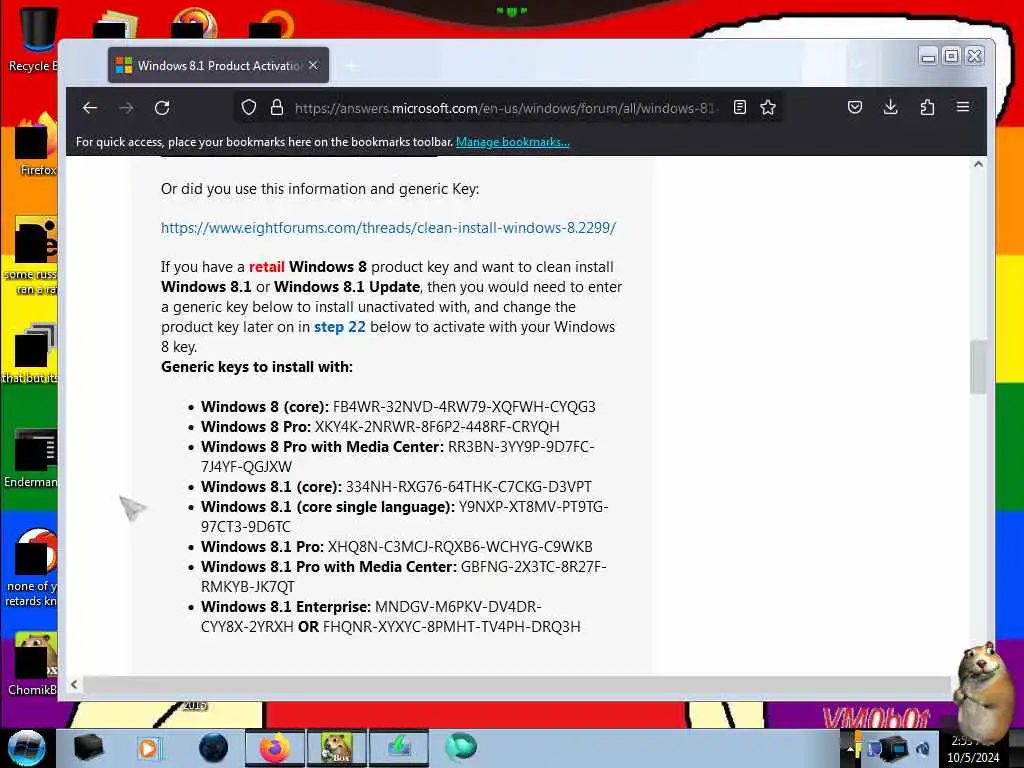Click the forward navigation arrow

click(126, 108)
